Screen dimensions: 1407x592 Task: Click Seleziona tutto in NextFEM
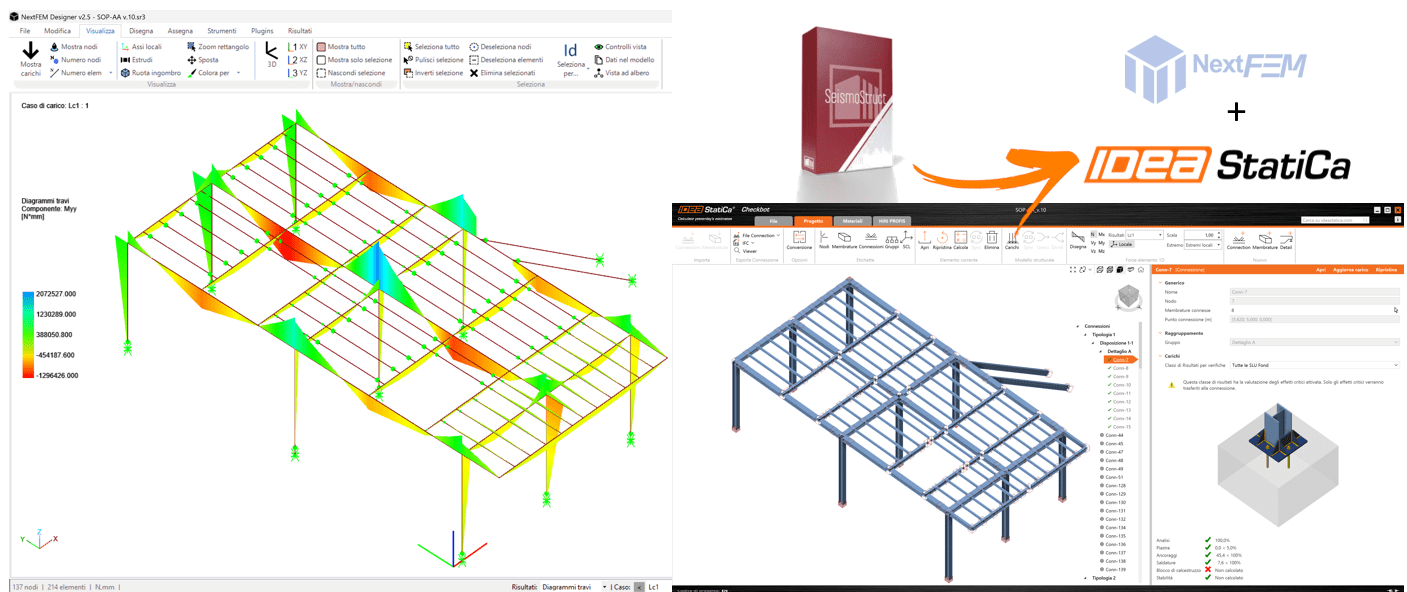point(431,46)
